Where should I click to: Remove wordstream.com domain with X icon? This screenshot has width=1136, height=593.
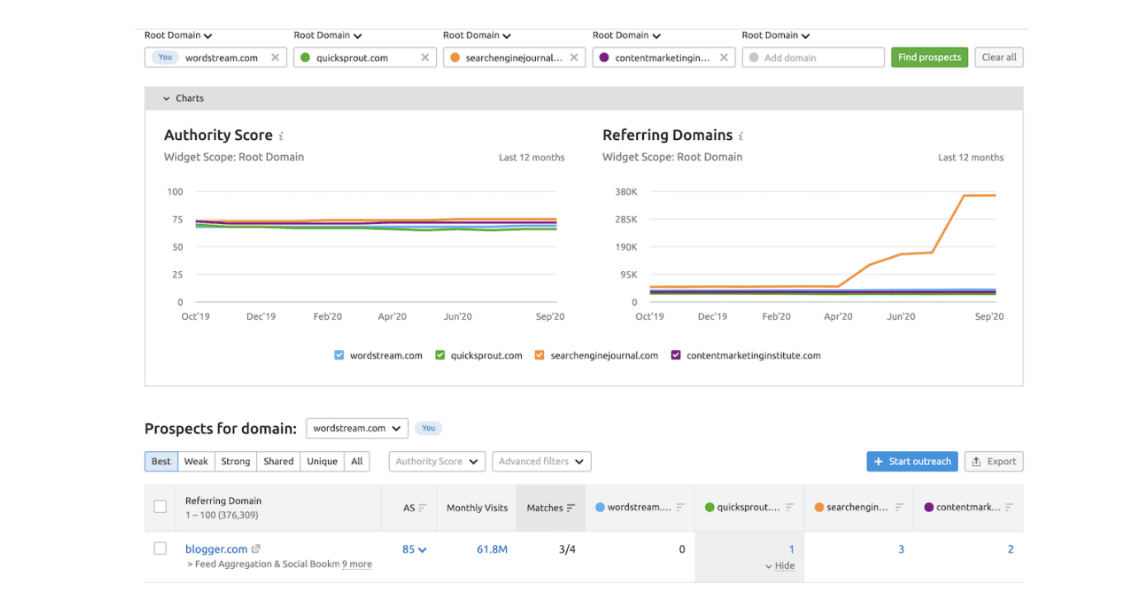point(275,57)
